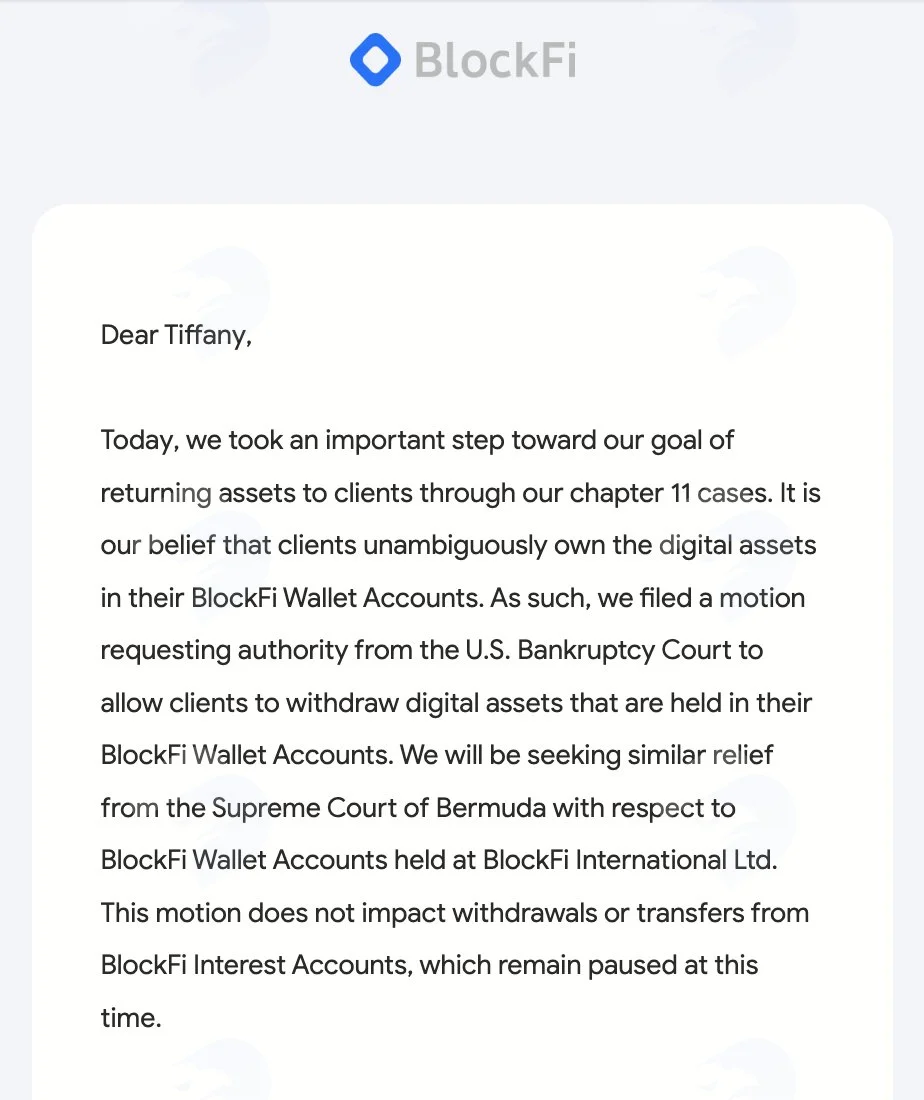The width and height of the screenshot is (924, 1100).
Task: Click the gray BlockFi wordmark in header
Action: 495,60
